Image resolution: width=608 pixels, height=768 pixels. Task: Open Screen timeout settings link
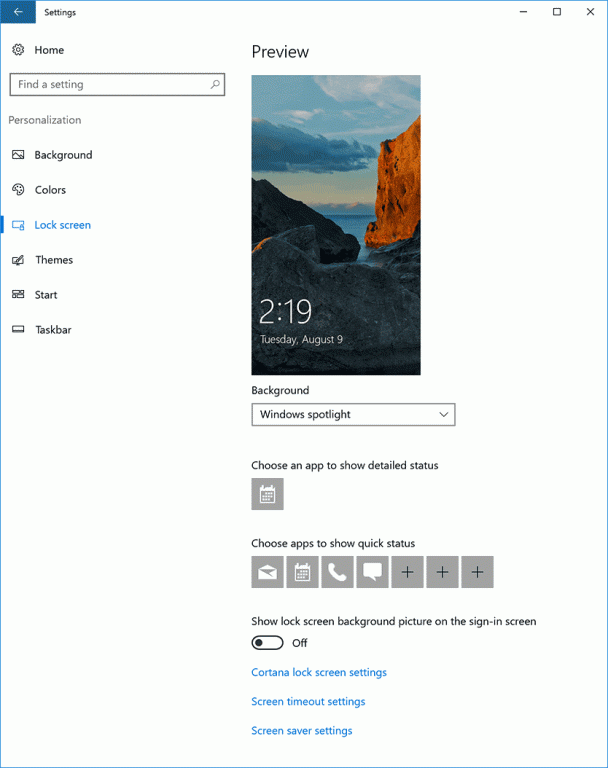tap(308, 702)
